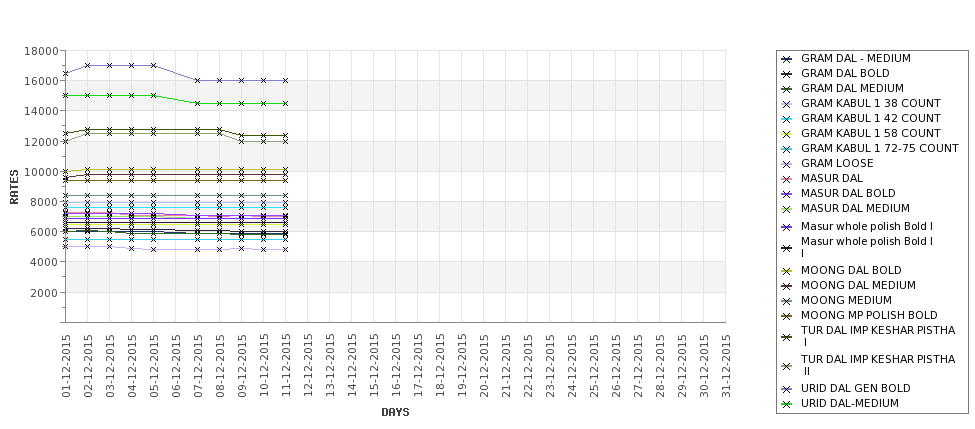Screen dimensions: 975x429
Task: Click the MOONG DAL MEDIUM legend marker
Action: point(787,285)
